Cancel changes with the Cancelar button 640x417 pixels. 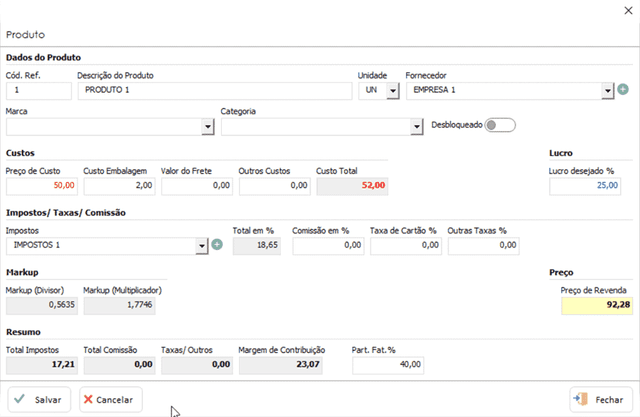coord(111,399)
